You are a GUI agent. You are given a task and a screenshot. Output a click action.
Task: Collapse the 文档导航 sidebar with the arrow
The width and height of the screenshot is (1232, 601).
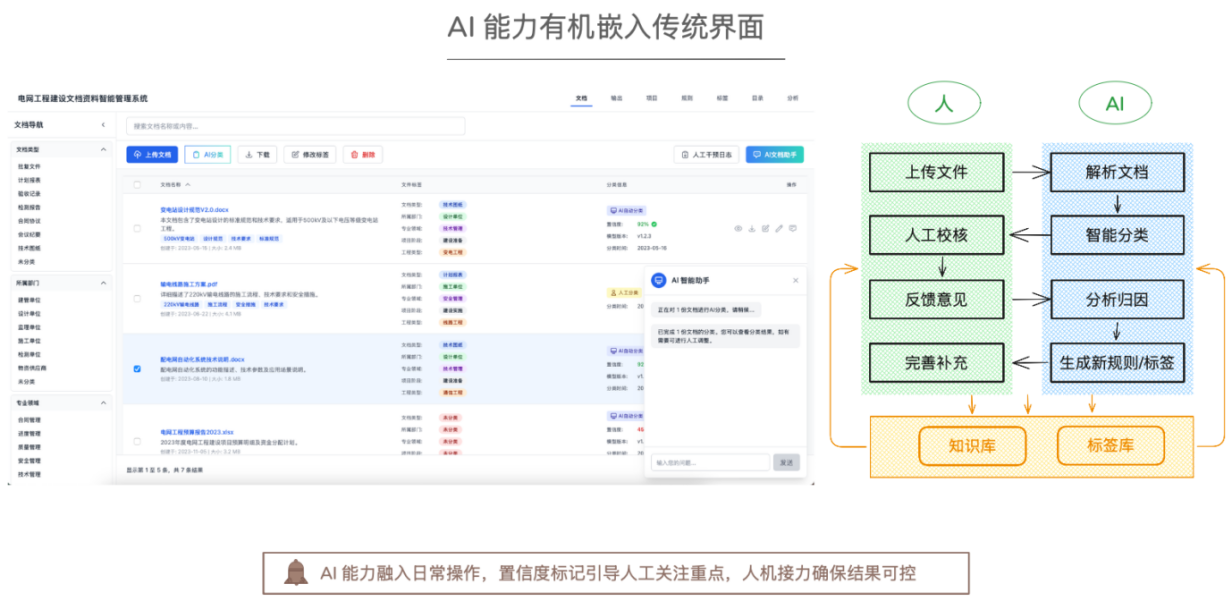pos(104,125)
